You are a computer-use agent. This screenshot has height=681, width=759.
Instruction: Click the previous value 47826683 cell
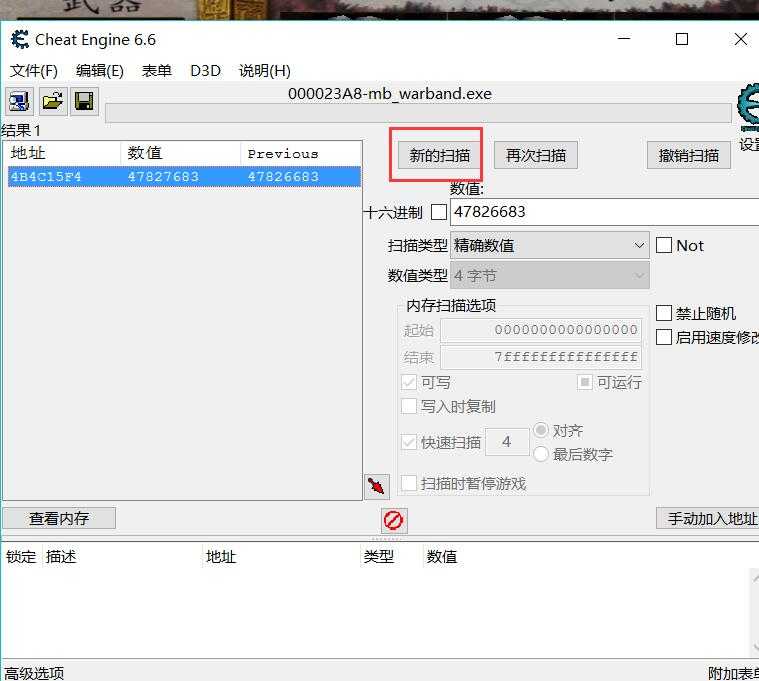283,177
